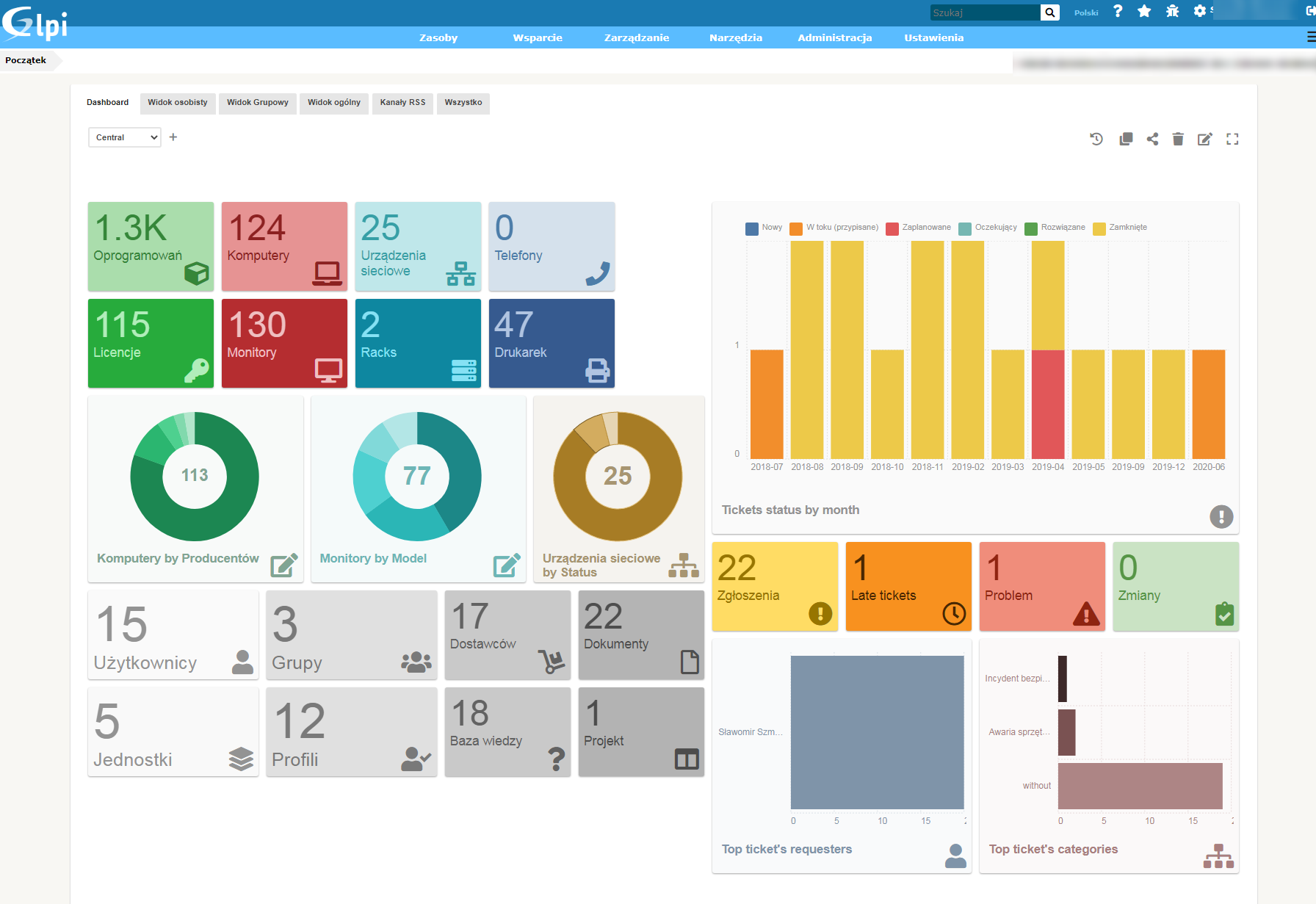Toggle dashboard auto-refresh history icon
This screenshot has height=904, width=1316.
point(1096,139)
